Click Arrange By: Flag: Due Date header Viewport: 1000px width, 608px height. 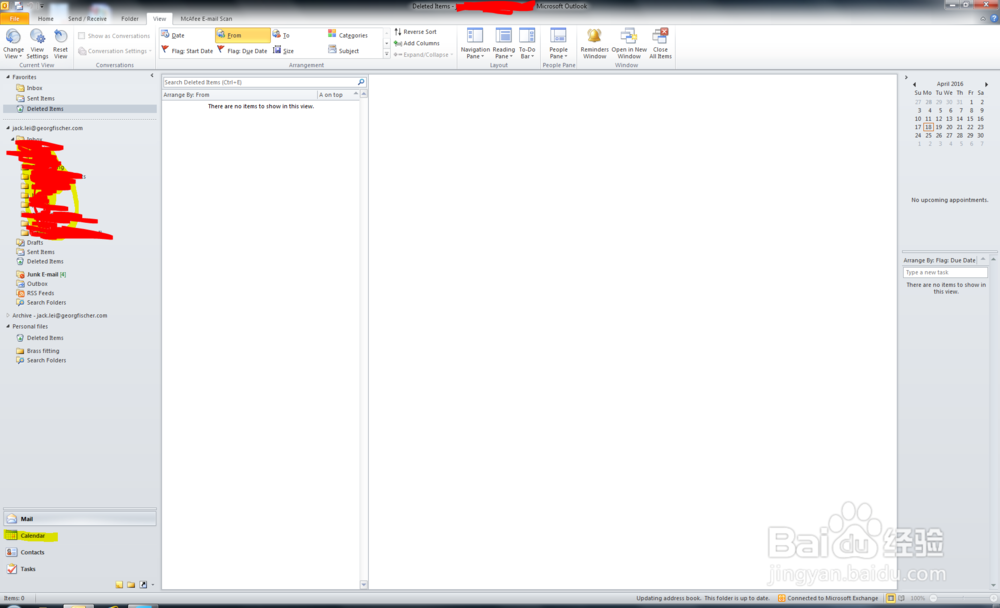click(x=940, y=260)
